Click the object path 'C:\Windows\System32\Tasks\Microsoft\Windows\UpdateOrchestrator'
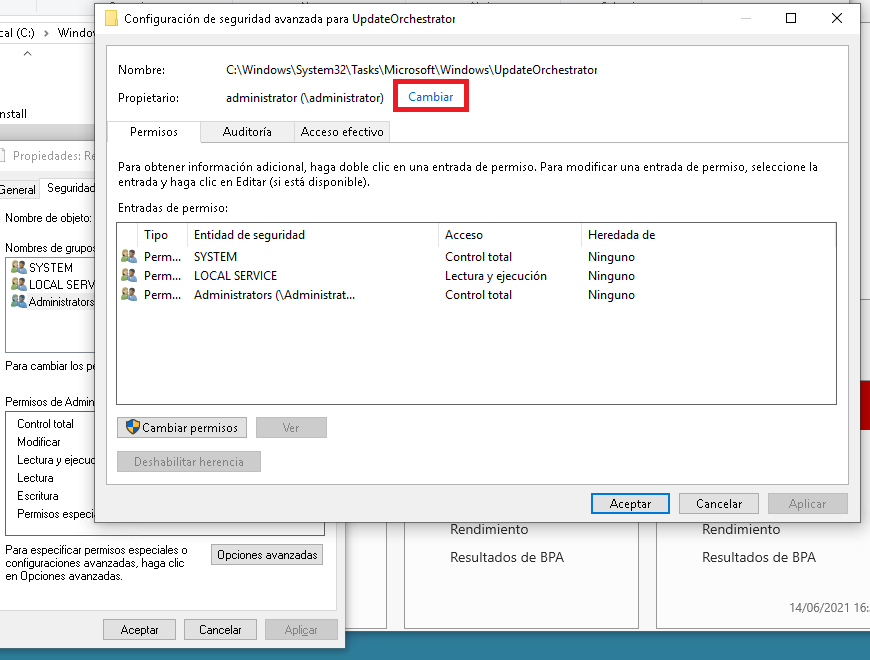This screenshot has width=870, height=660. click(x=411, y=70)
